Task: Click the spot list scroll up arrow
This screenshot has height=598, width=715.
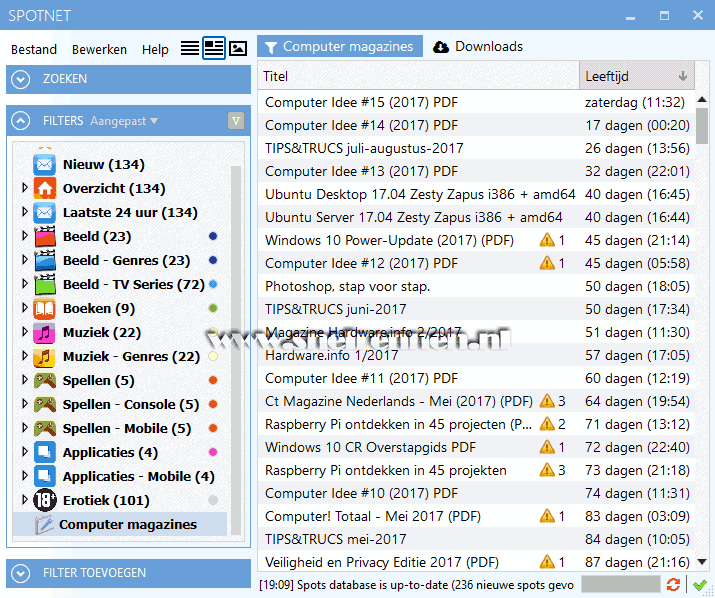Action: click(702, 99)
